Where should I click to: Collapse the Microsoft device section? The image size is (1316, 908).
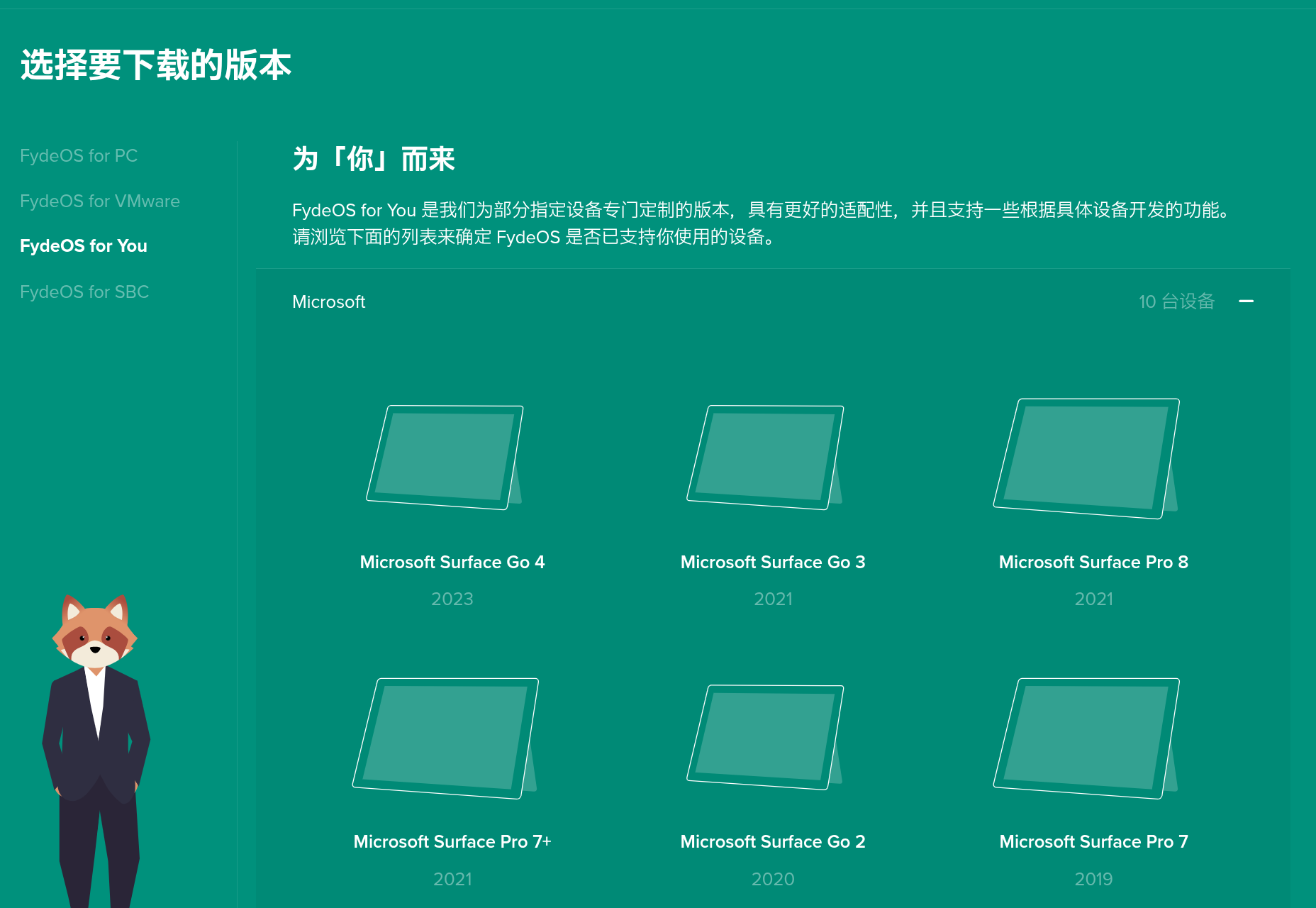1246,301
